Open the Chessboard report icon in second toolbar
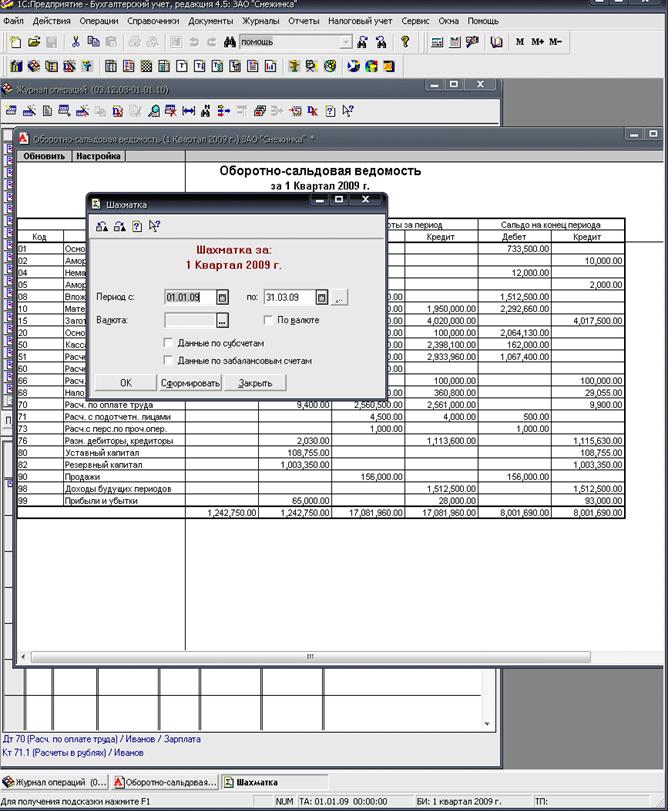The image size is (668, 811). [x=146, y=66]
